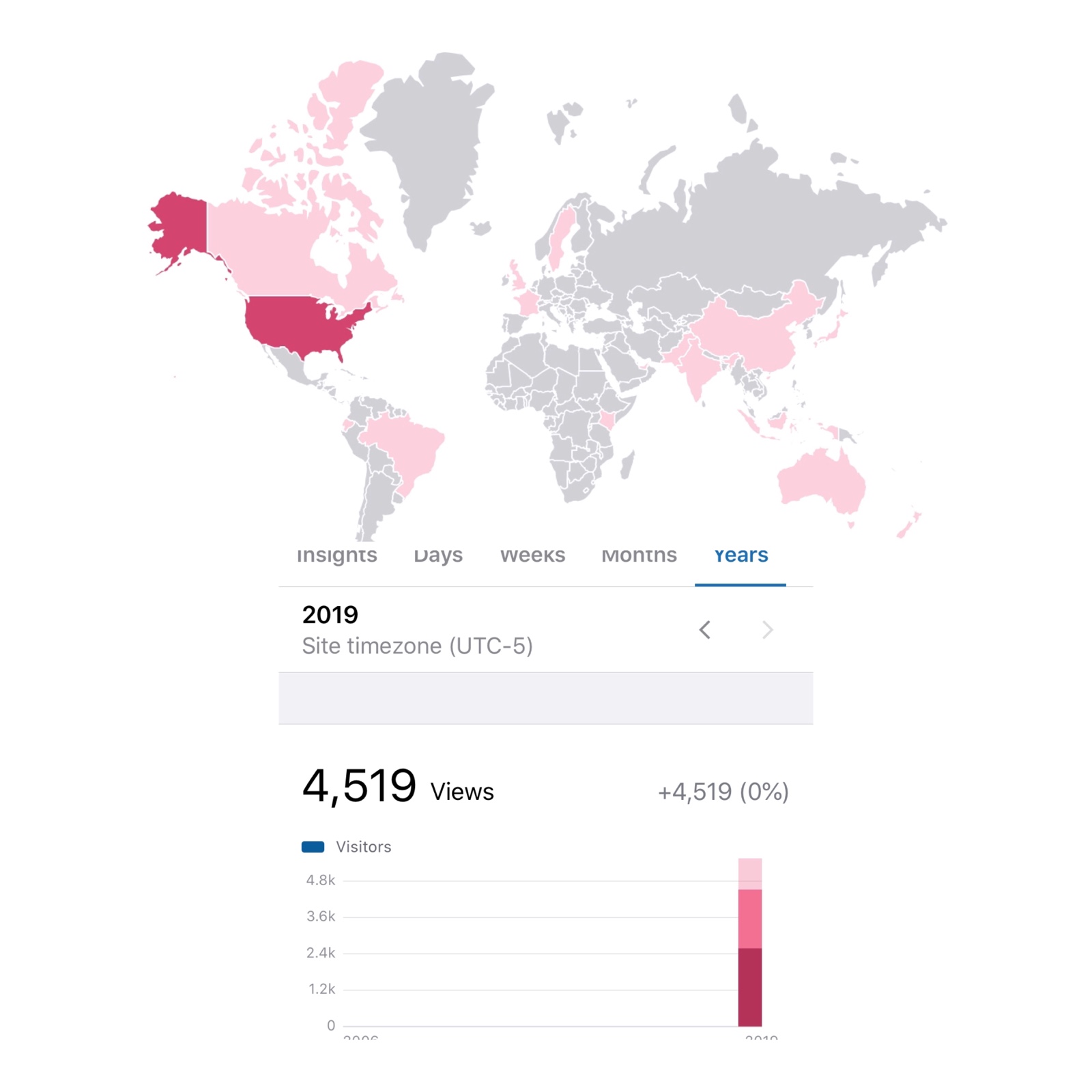This screenshot has height=1092, width=1092.
Task: Switch to the Months tab
Action: click(x=639, y=556)
